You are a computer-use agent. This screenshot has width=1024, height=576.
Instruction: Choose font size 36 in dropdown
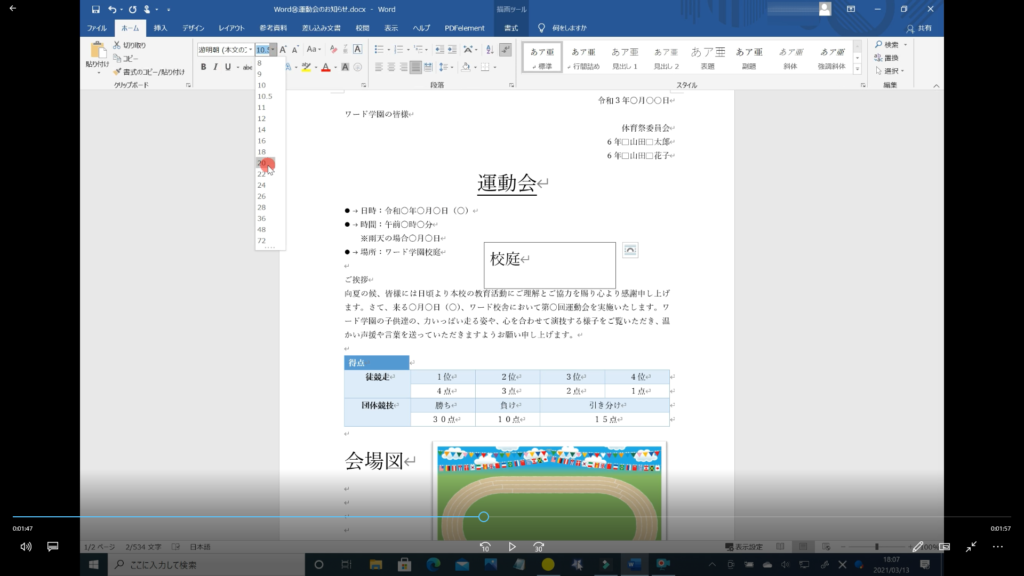coord(262,218)
